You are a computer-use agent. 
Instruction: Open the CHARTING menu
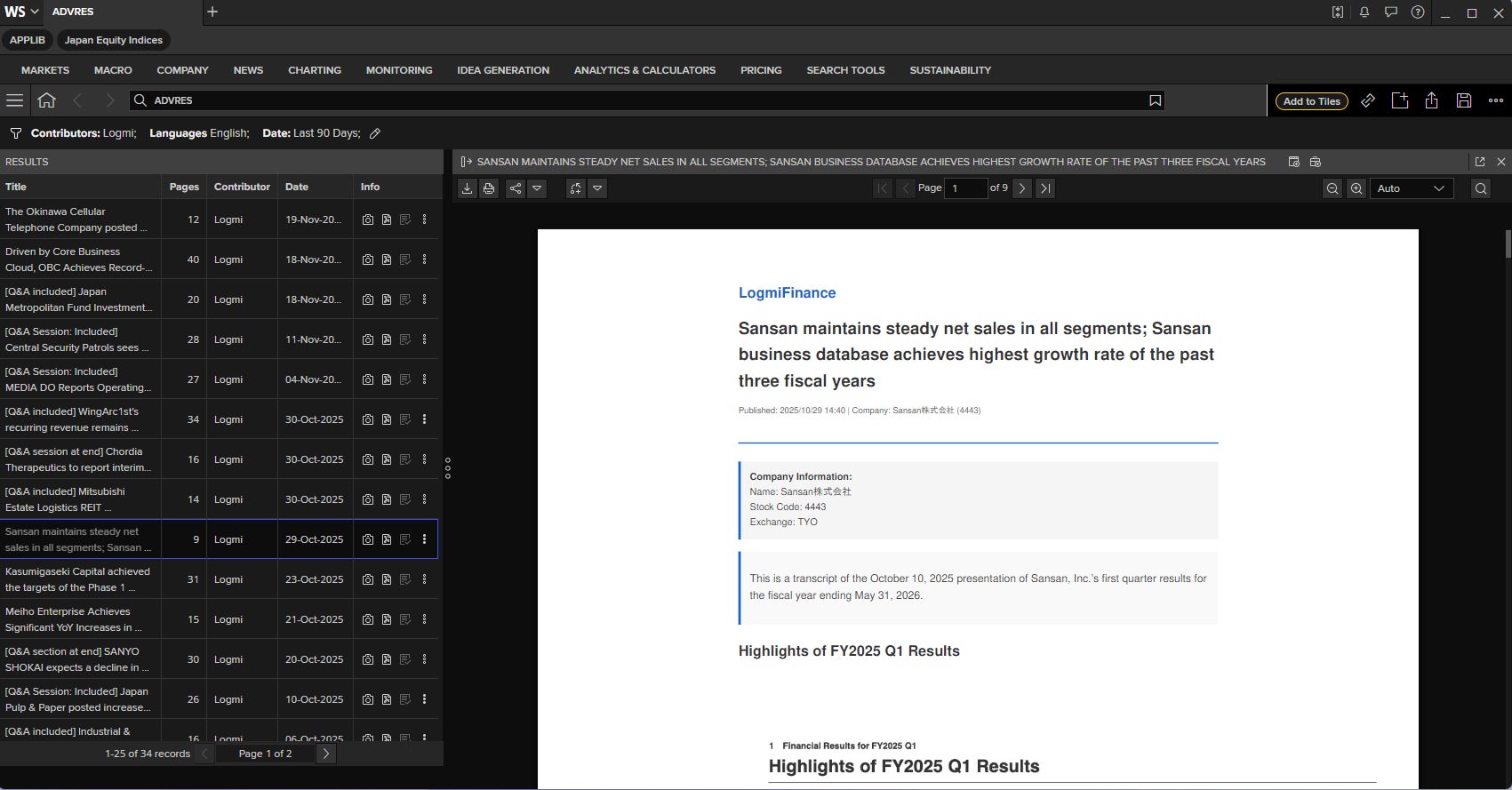[x=314, y=70]
